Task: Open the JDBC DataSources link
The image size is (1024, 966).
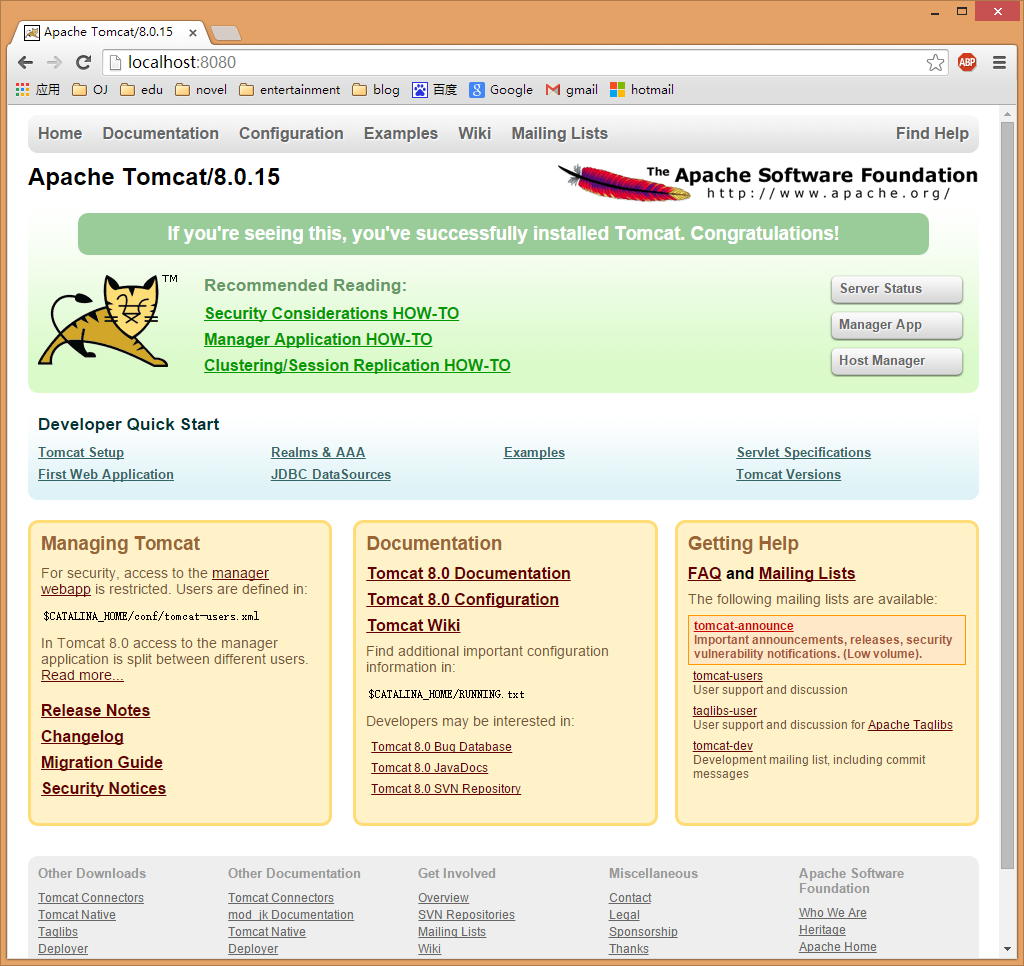Action: pos(331,474)
